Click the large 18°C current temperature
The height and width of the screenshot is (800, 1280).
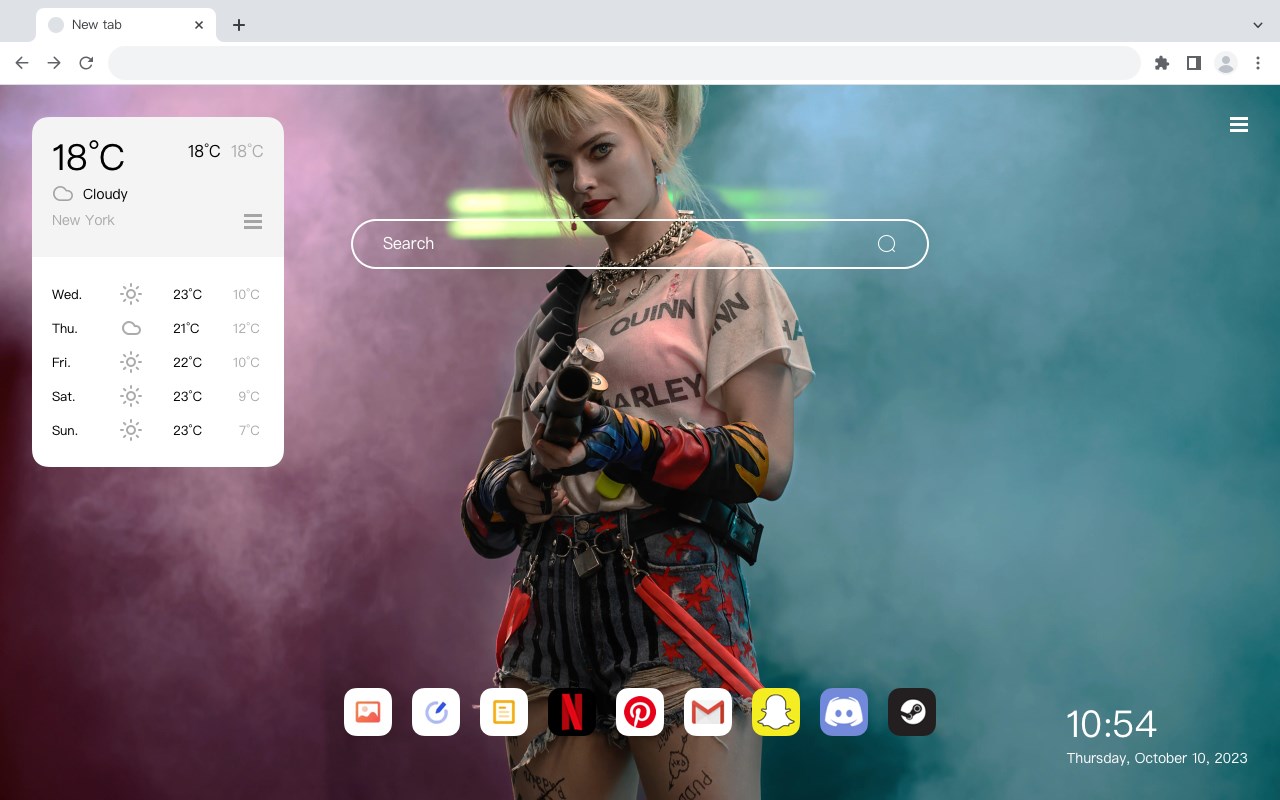(88, 157)
